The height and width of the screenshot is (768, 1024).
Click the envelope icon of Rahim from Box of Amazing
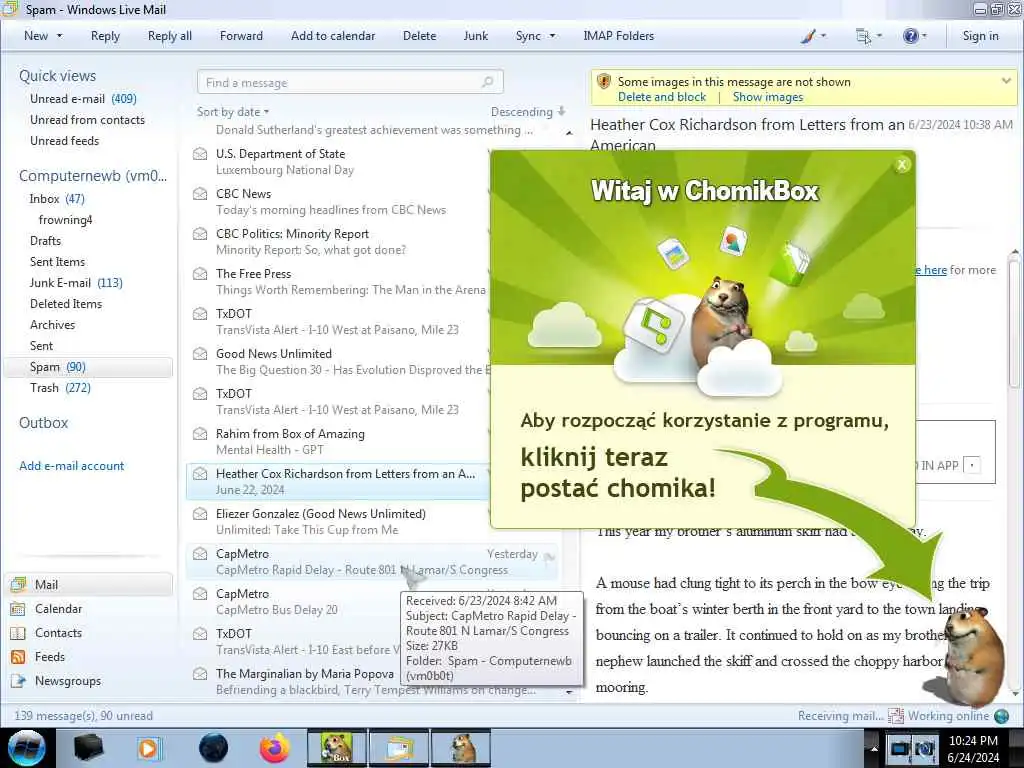(200, 434)
